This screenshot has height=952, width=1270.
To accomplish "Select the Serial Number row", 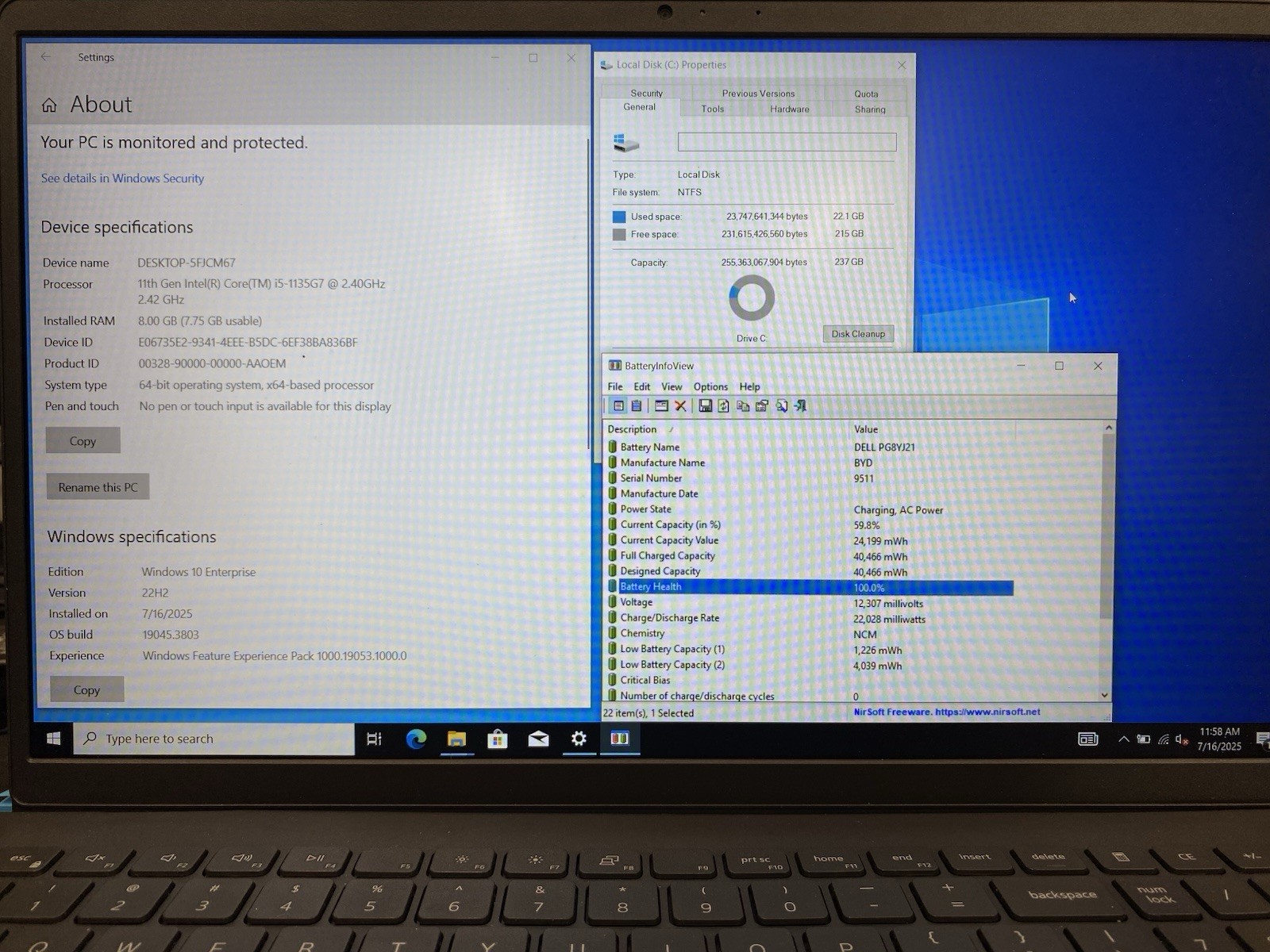I will click(810, 478).
